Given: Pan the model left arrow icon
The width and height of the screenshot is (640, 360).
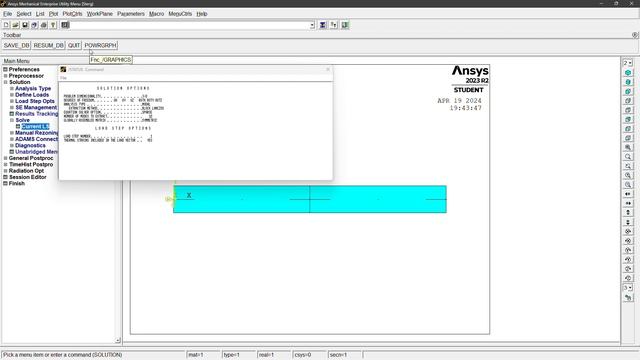Looking at the screenshot, I should click(x=628, y=194).
